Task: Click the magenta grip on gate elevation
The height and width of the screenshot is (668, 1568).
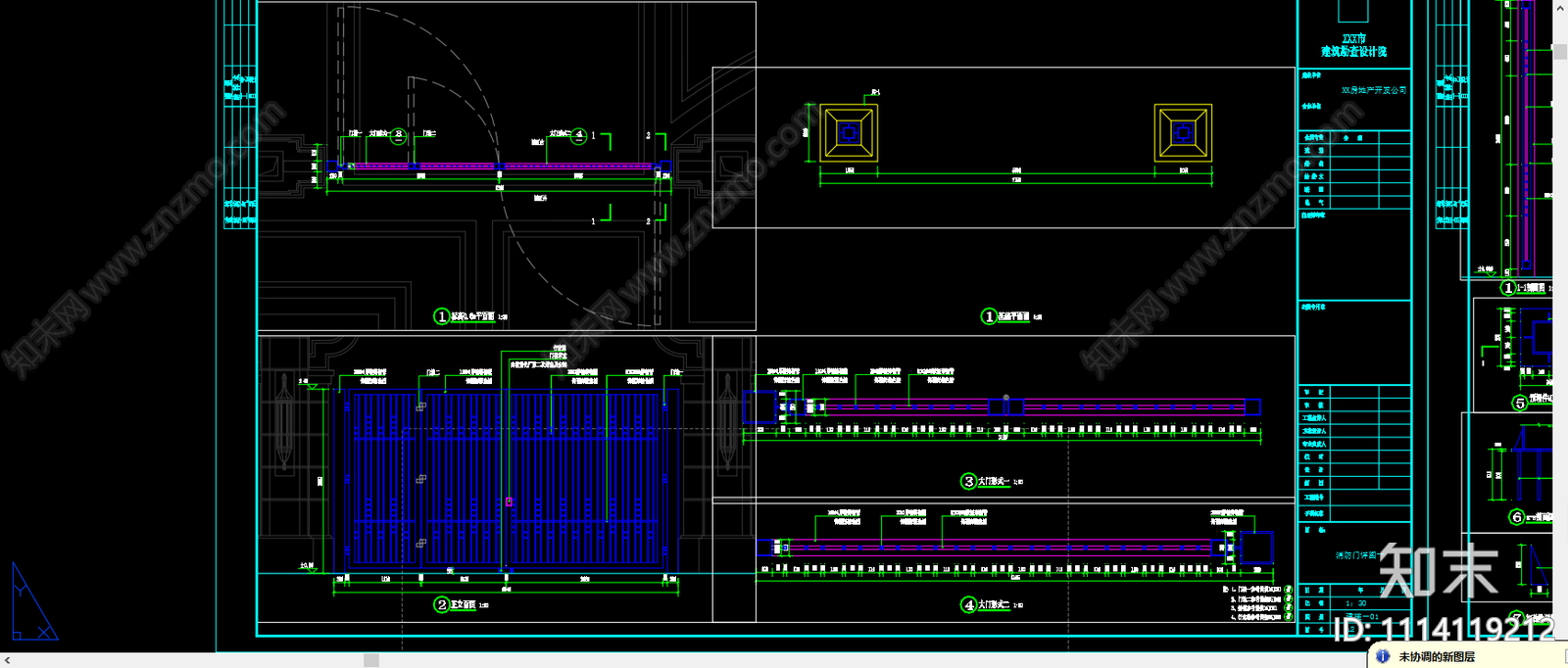Action: 509,501
